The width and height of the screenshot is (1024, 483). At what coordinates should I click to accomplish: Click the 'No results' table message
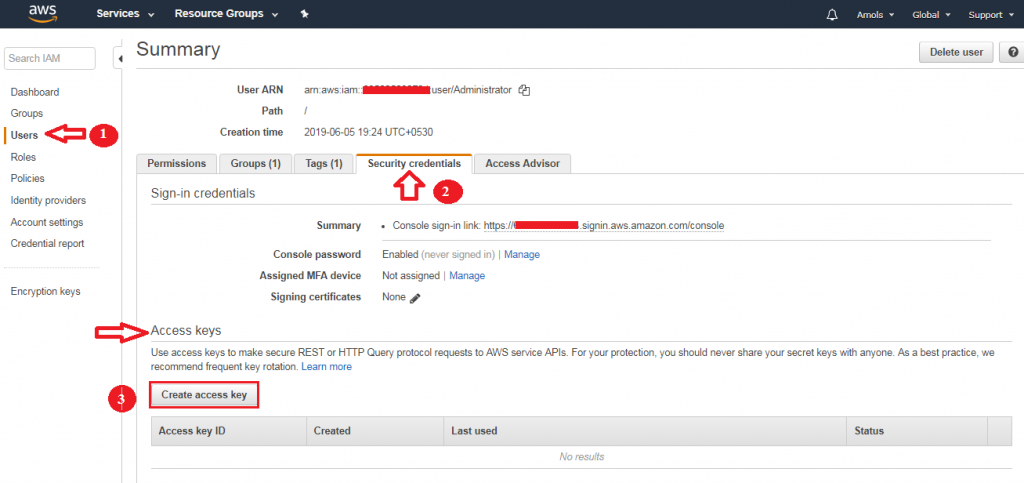(581, 457)
